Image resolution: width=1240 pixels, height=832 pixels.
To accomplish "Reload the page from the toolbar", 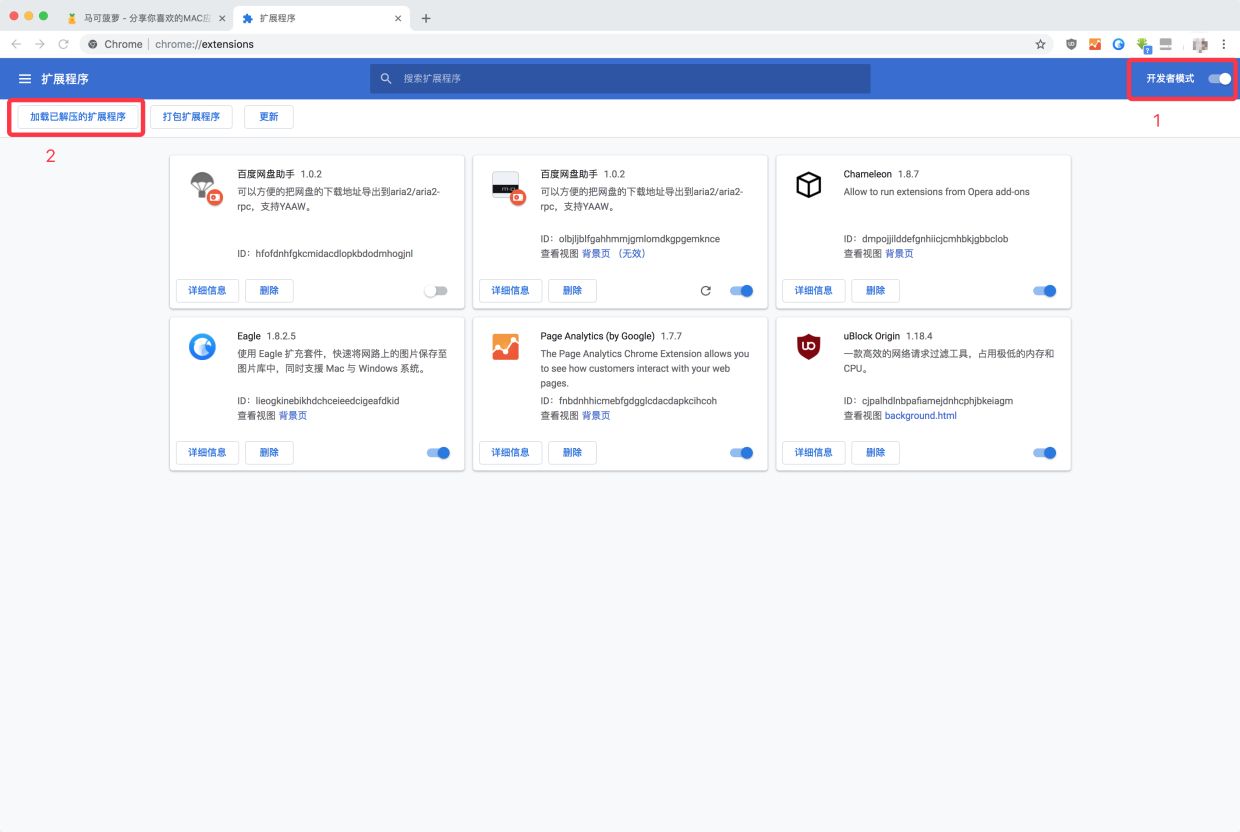I will tap(64, 44).
